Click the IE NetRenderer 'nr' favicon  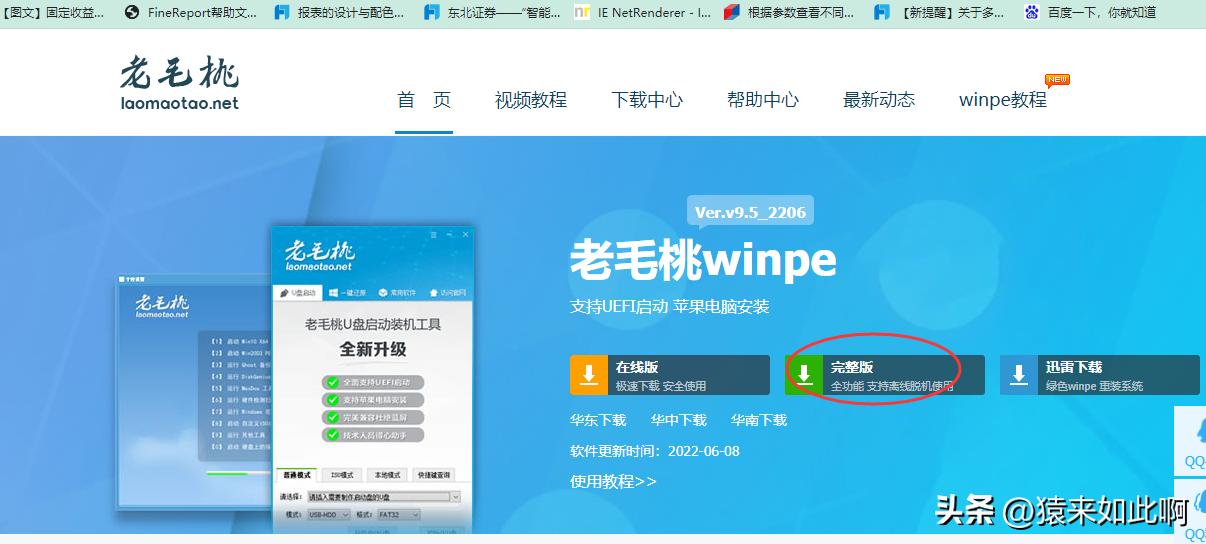click(x=582, y=13)
